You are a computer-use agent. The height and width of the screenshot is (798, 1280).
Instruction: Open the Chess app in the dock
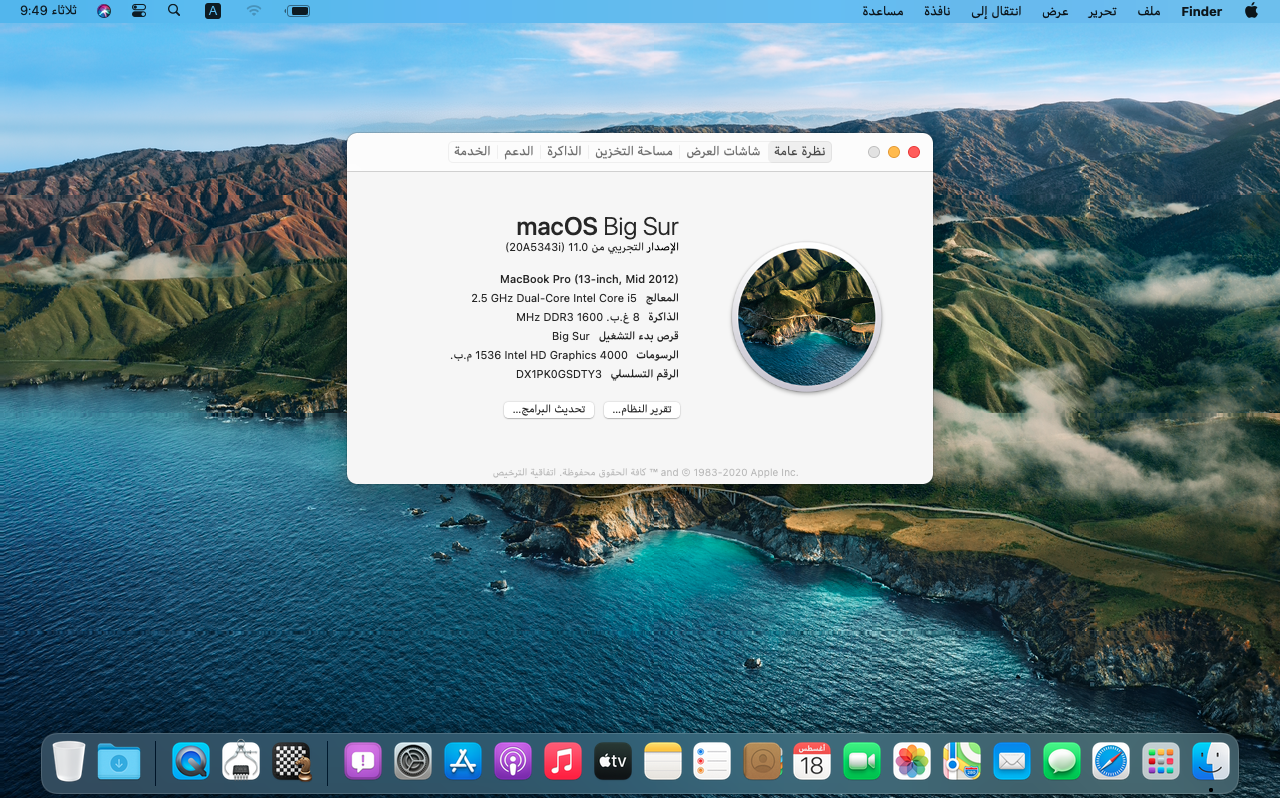point(292,761)
